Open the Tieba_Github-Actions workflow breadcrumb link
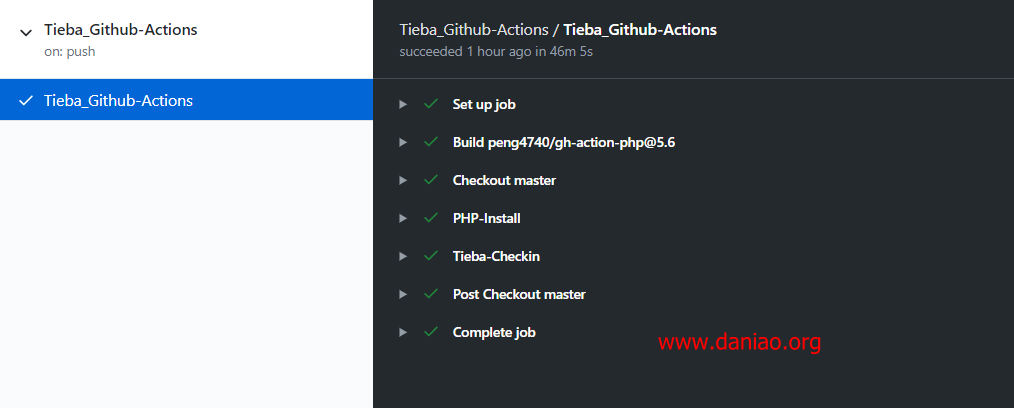 point(473,30)
